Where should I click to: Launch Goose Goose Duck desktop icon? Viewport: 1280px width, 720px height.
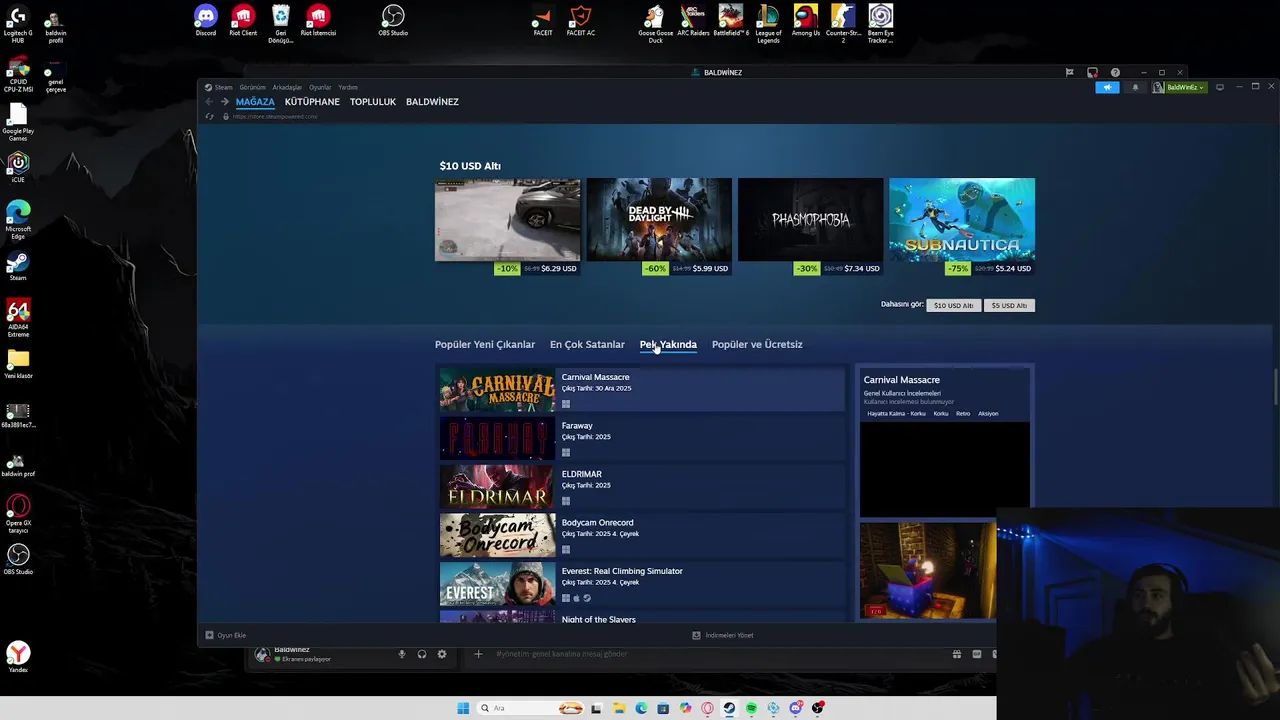point(655,23)
